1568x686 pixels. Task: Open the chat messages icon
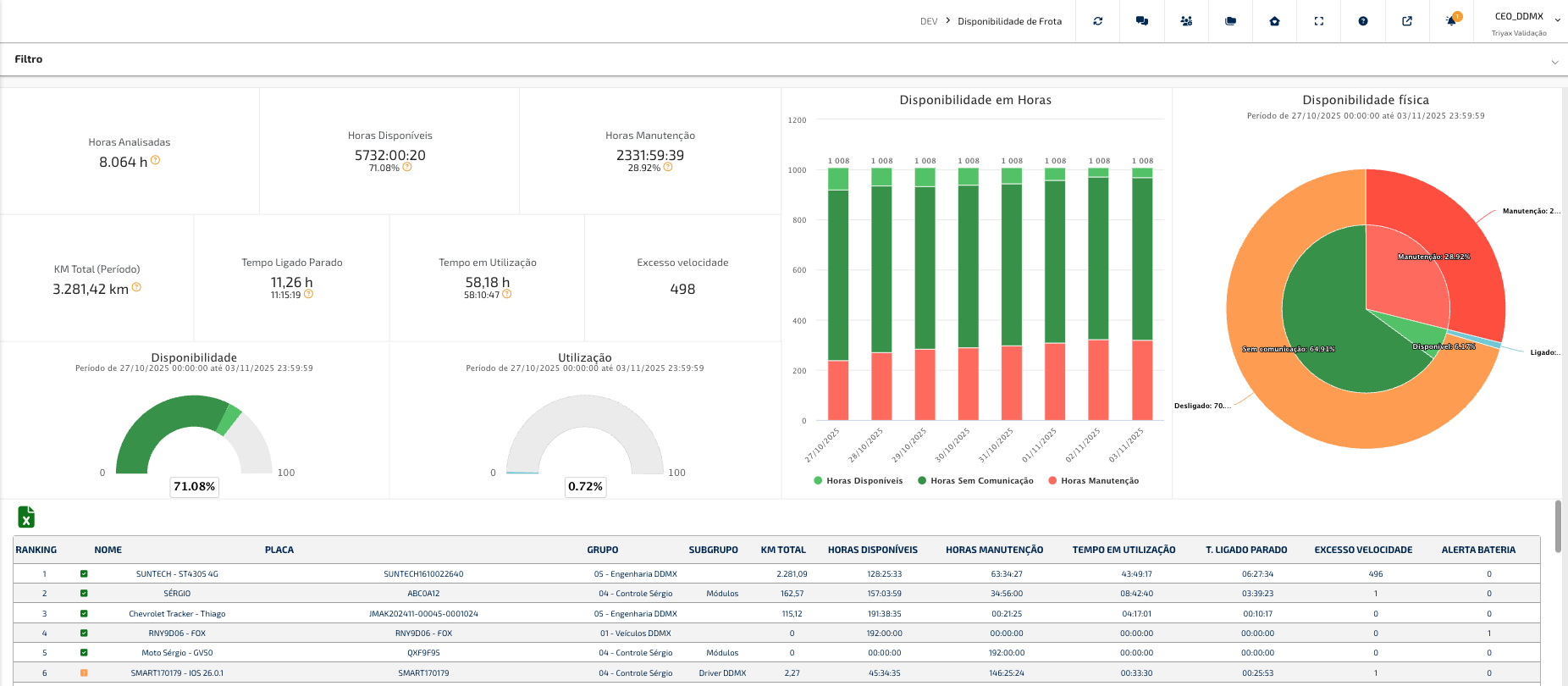[x=1142, y=21]
